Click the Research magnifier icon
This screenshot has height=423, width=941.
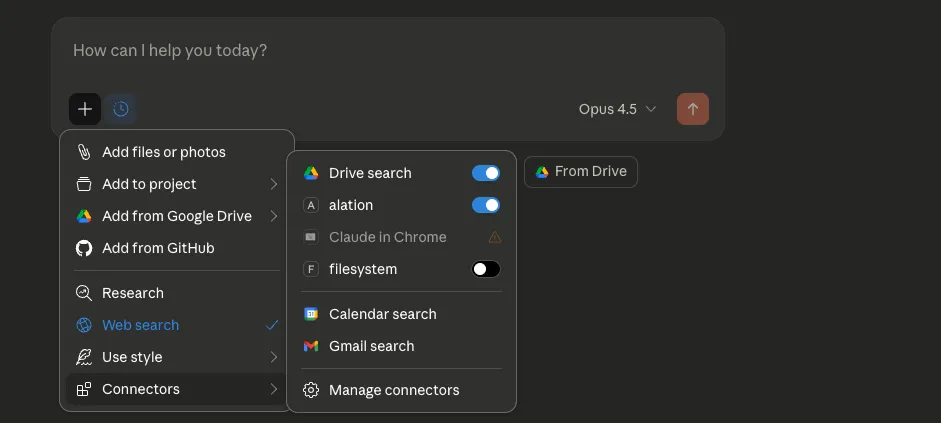(x=84, y=293)
